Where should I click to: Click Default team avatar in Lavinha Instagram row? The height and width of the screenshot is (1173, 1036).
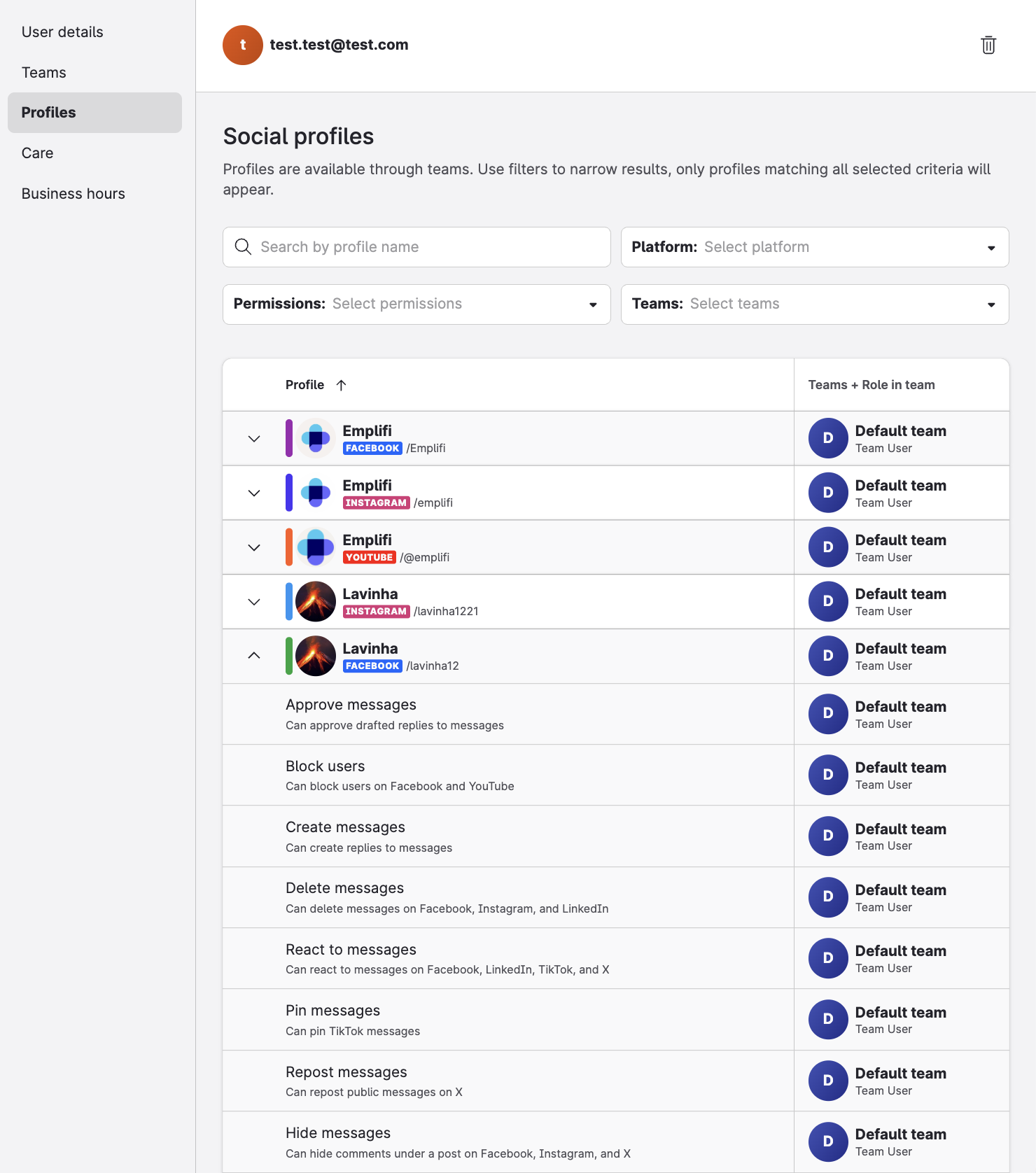828,601
